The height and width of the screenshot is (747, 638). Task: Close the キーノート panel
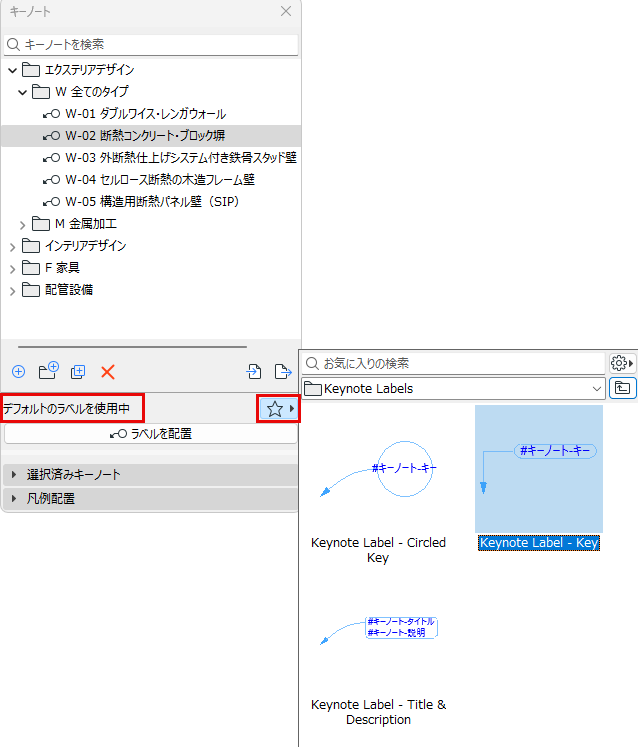click(286, 11)
